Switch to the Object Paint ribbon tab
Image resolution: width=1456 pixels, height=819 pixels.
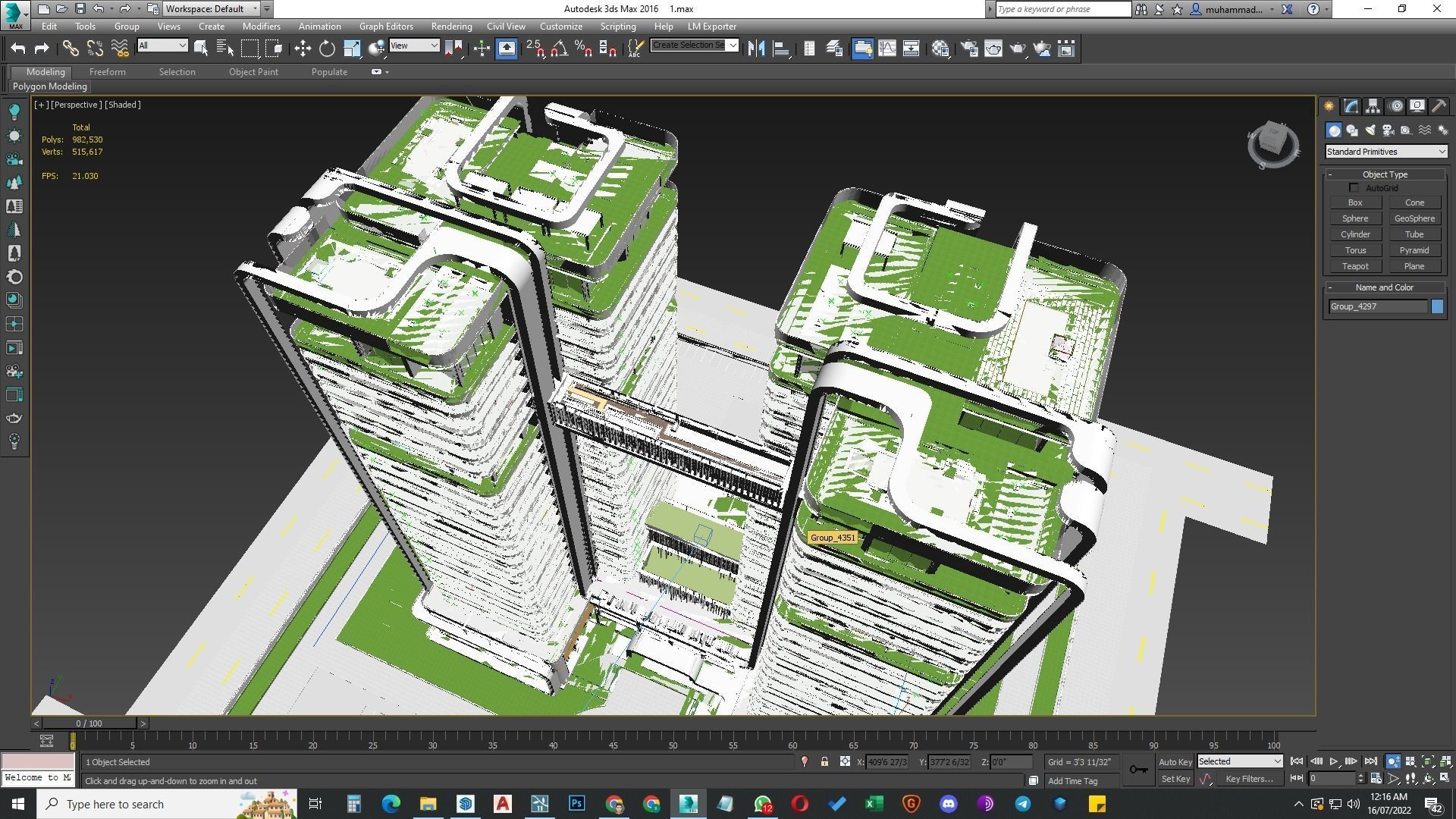253,72
